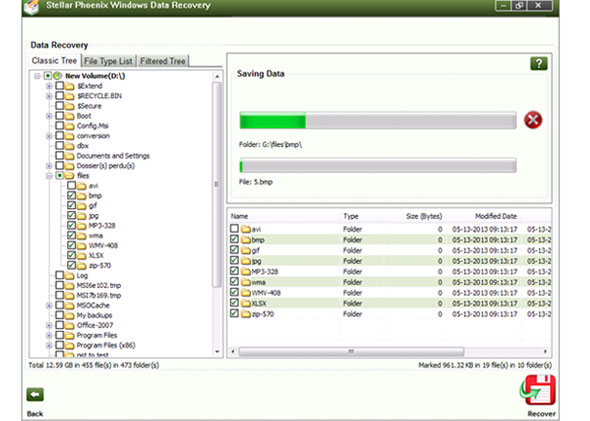This screenshot has height=421, width=590.
Task: Expand the $RECYCLE.BIN folder node
Action: pos(49,96)
